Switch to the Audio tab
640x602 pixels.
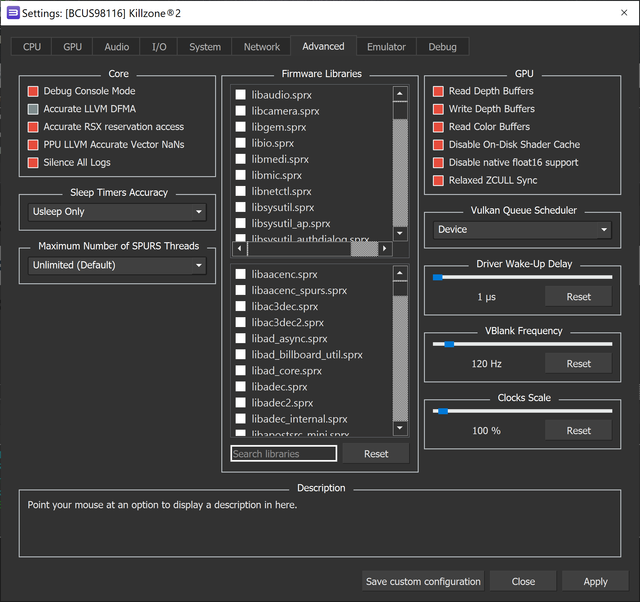(116, 47)
